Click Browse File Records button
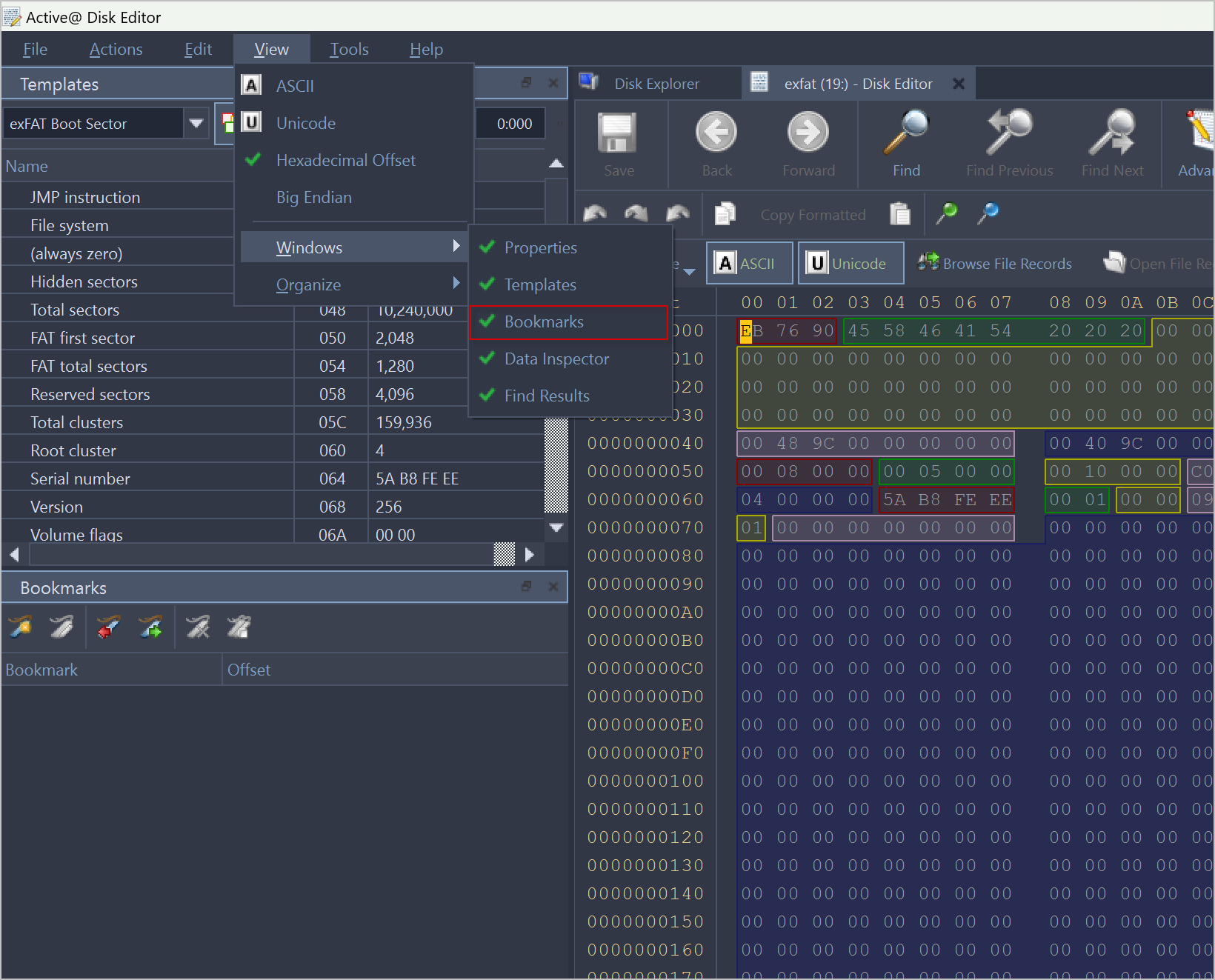 [994, 264]
